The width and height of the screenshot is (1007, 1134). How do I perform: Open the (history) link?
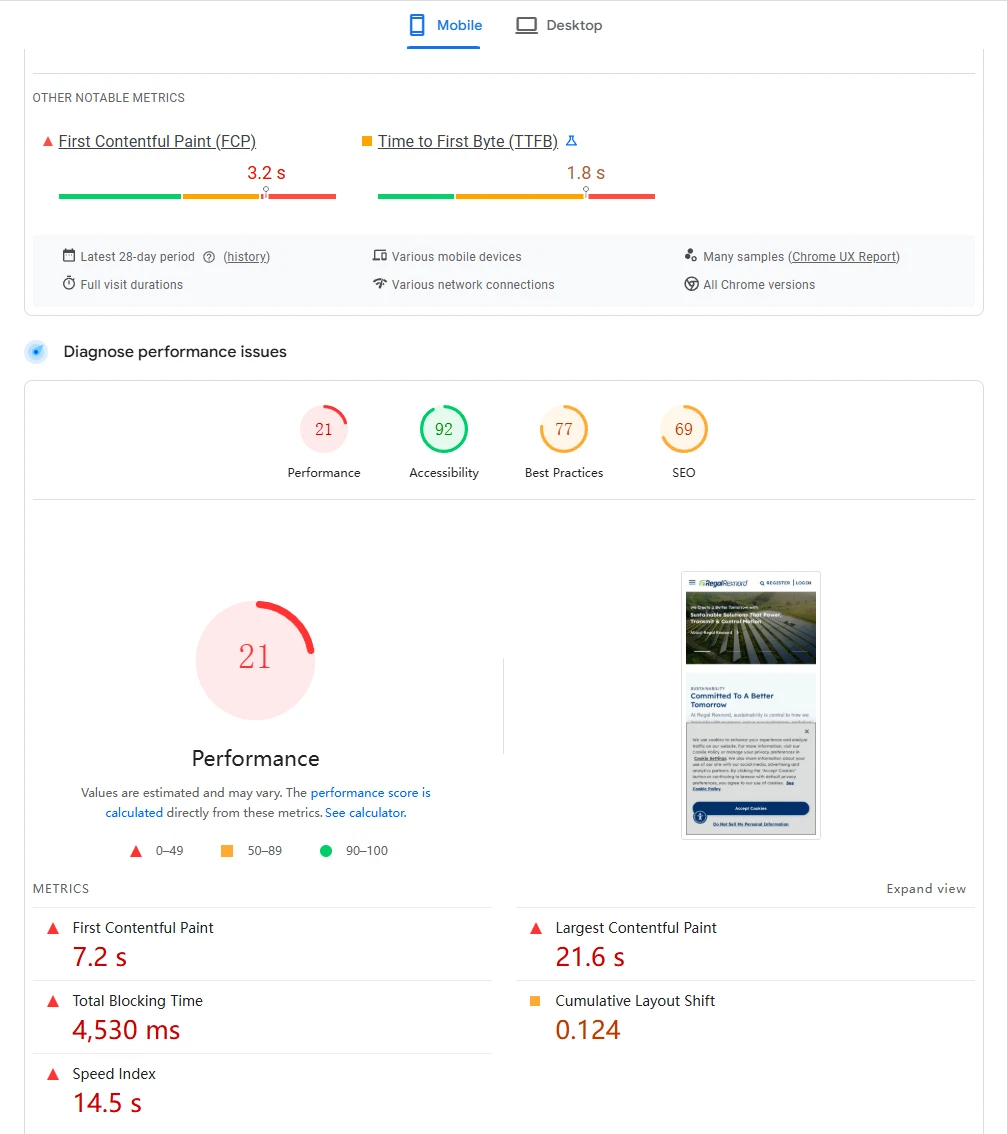pyautogui.click(x=247, y=257)
